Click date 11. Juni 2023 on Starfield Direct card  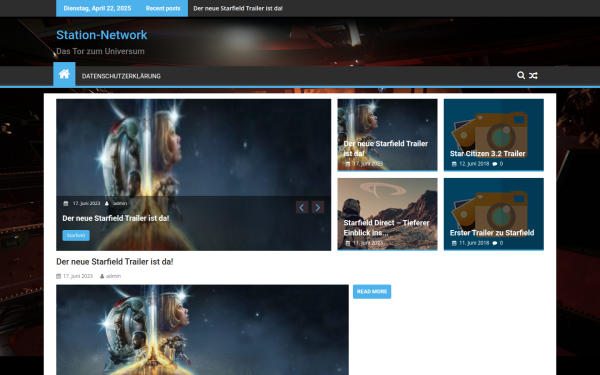coord(368,243)
